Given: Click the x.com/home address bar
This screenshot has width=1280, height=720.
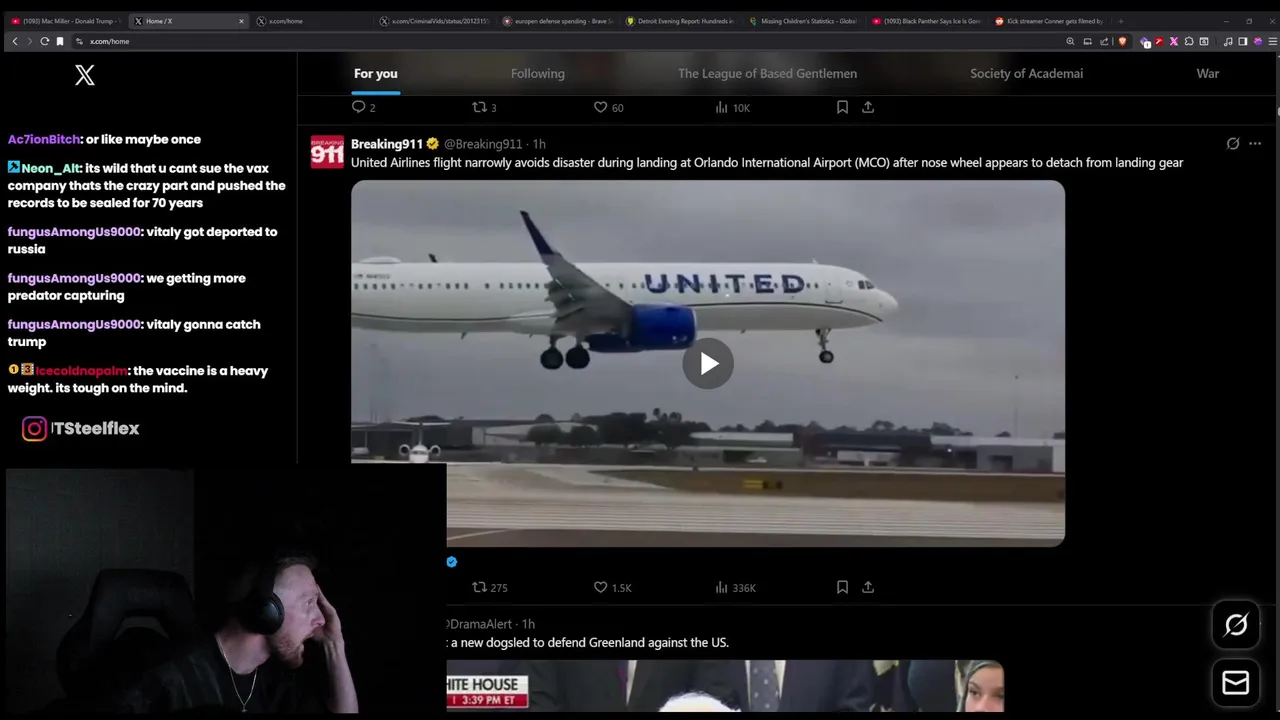Looking at the screenshot, I should tap(565, 41).
